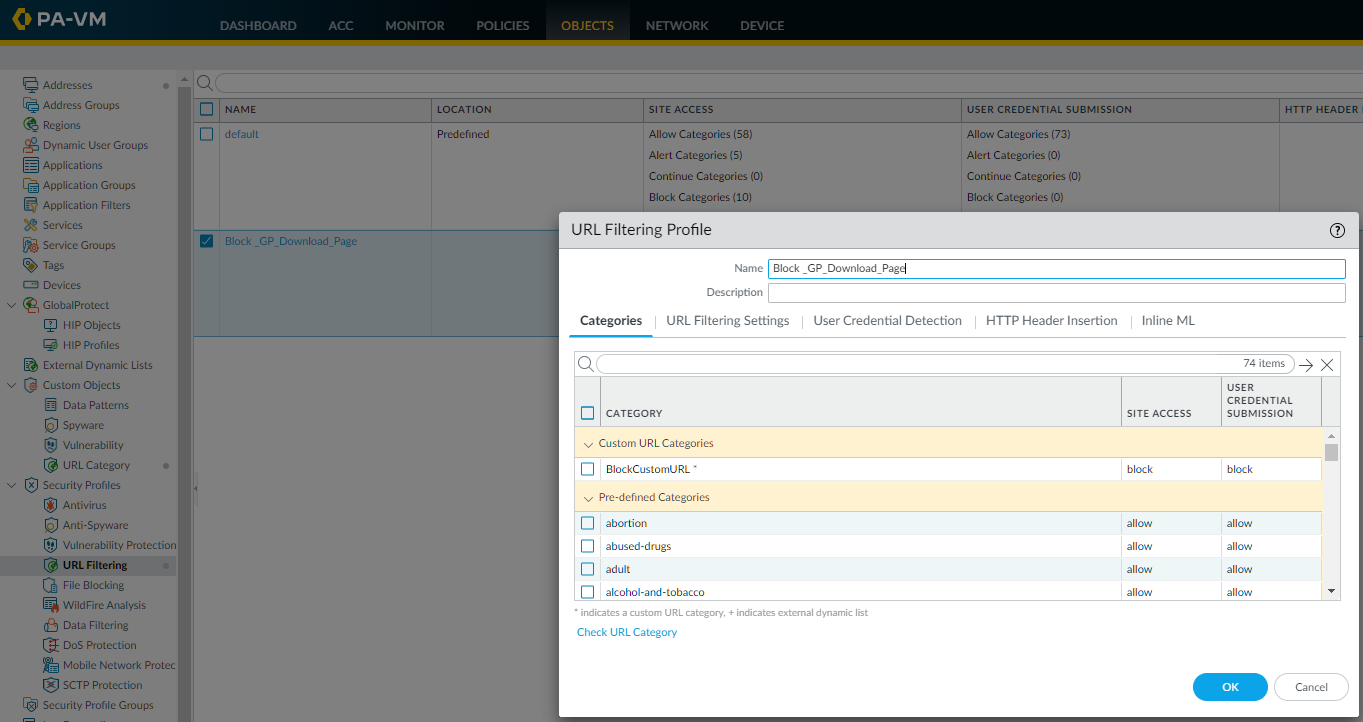The width and height of the screenshot is (1363, 722).
Task: Collapse the Custom URL Categories group
Action: coord(587,443)
